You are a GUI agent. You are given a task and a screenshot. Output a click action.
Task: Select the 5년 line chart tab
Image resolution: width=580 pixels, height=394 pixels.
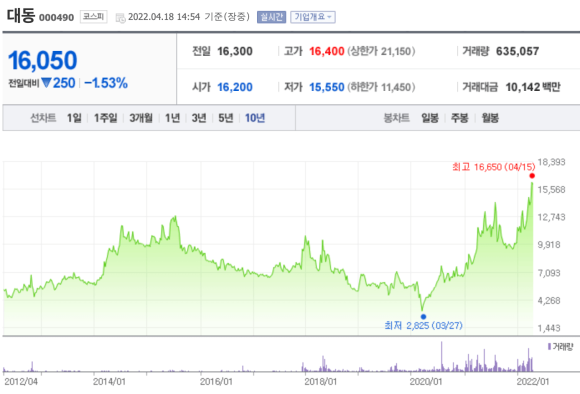point(226,118)
